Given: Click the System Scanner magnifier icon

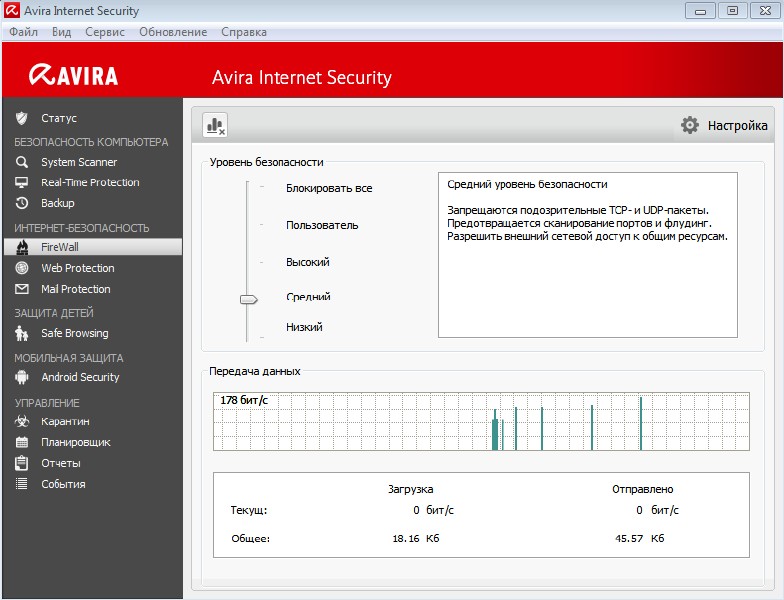Looking at the screenshot, I should coord(22,162).
